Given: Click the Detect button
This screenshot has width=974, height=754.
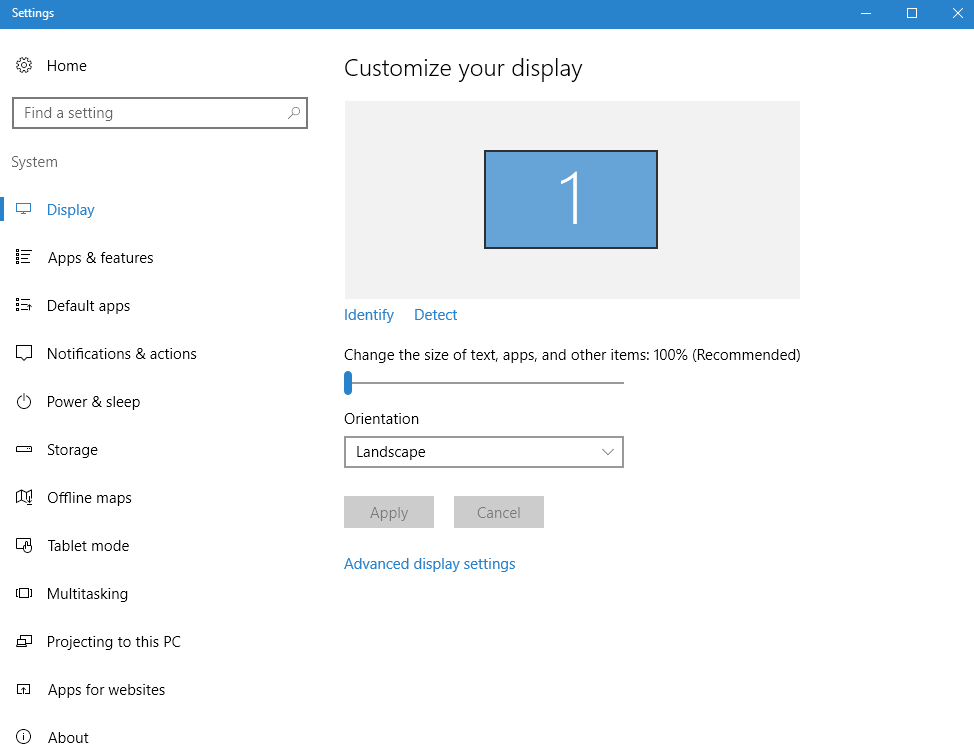Looking at the screenshot, I should coord(435,314).
